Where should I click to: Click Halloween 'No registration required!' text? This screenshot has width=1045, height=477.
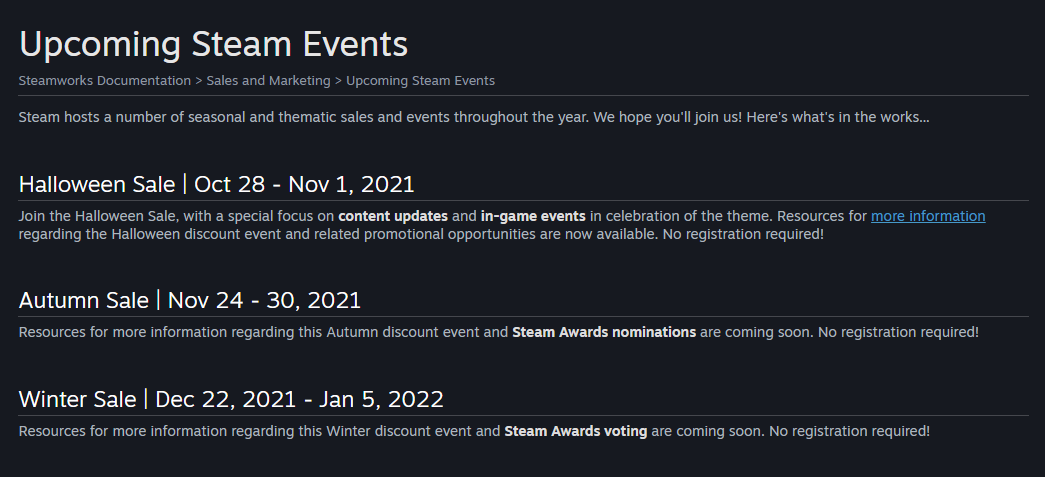743,235
